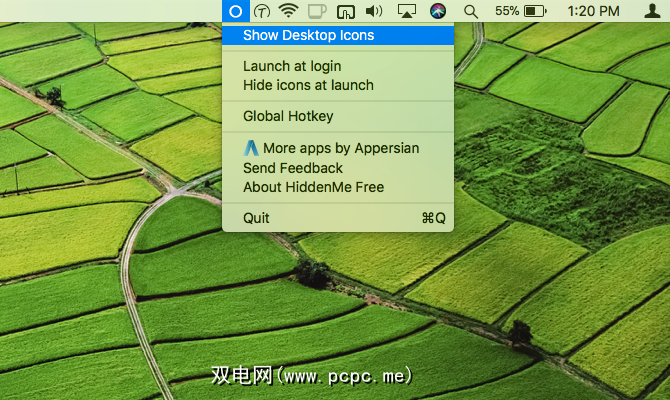670x400 pixels.
Task: Click the coffee cup menu bar icon
Action: (x=317, y=11)
